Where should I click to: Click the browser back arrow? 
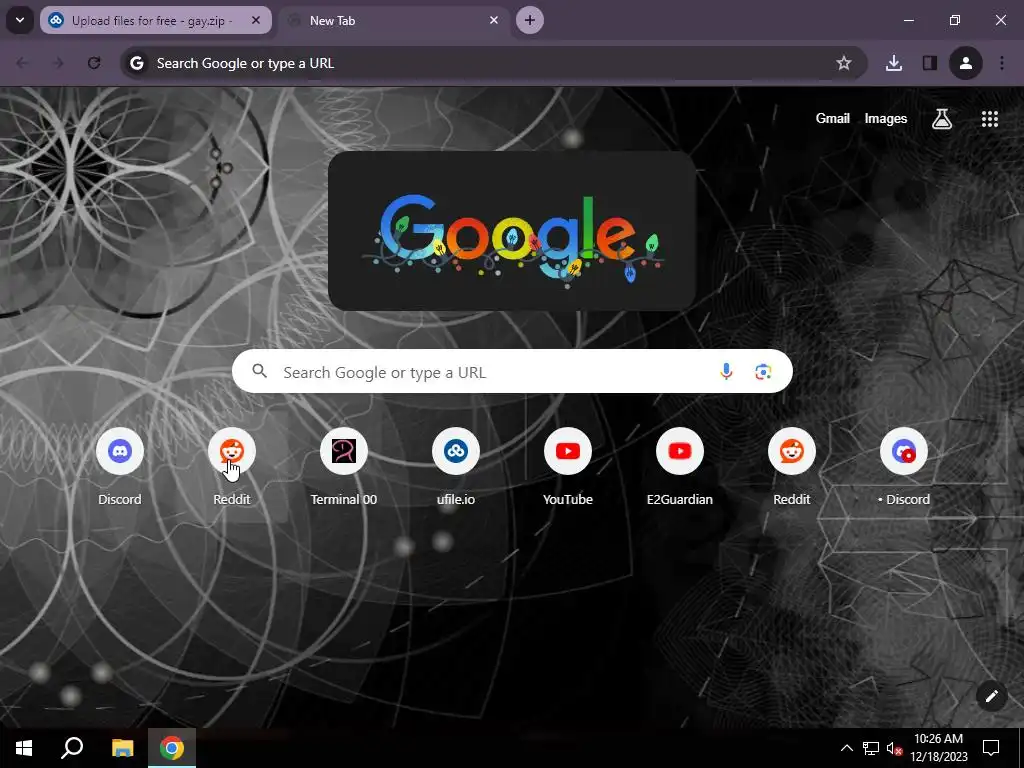pyautogui.click(x=22, y=63)
